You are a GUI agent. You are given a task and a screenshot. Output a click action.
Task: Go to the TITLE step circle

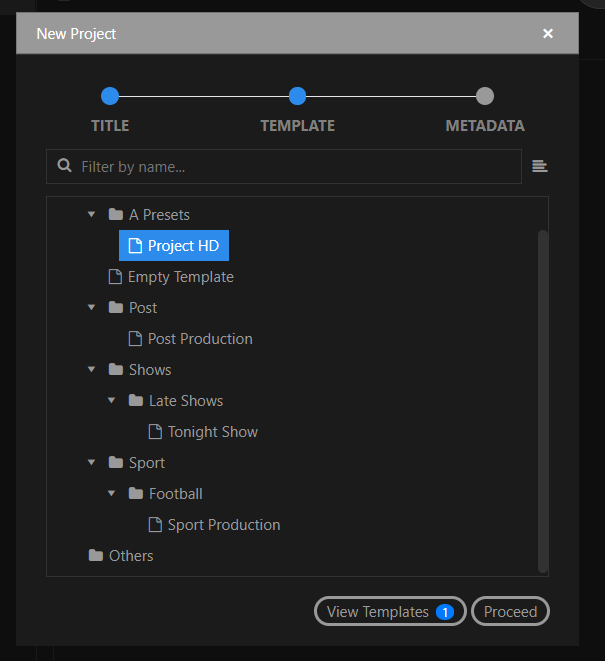click(110, 96)
